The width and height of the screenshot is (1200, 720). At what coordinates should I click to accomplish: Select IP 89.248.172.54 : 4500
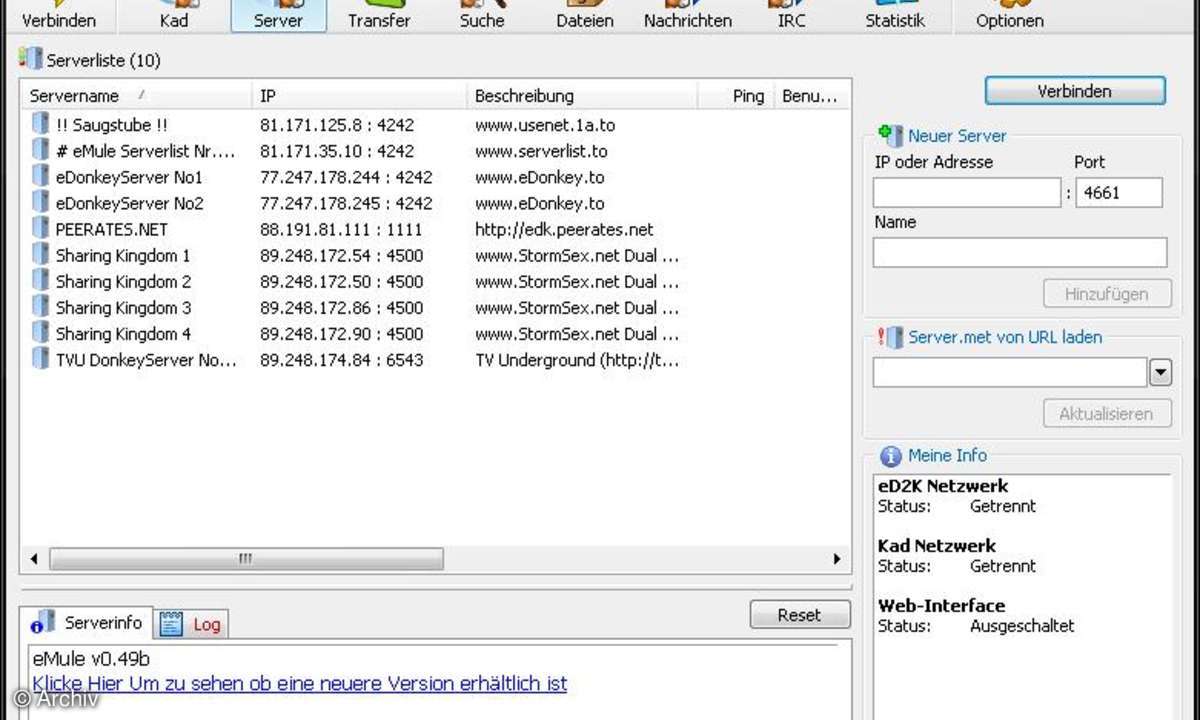coord(342,255)
